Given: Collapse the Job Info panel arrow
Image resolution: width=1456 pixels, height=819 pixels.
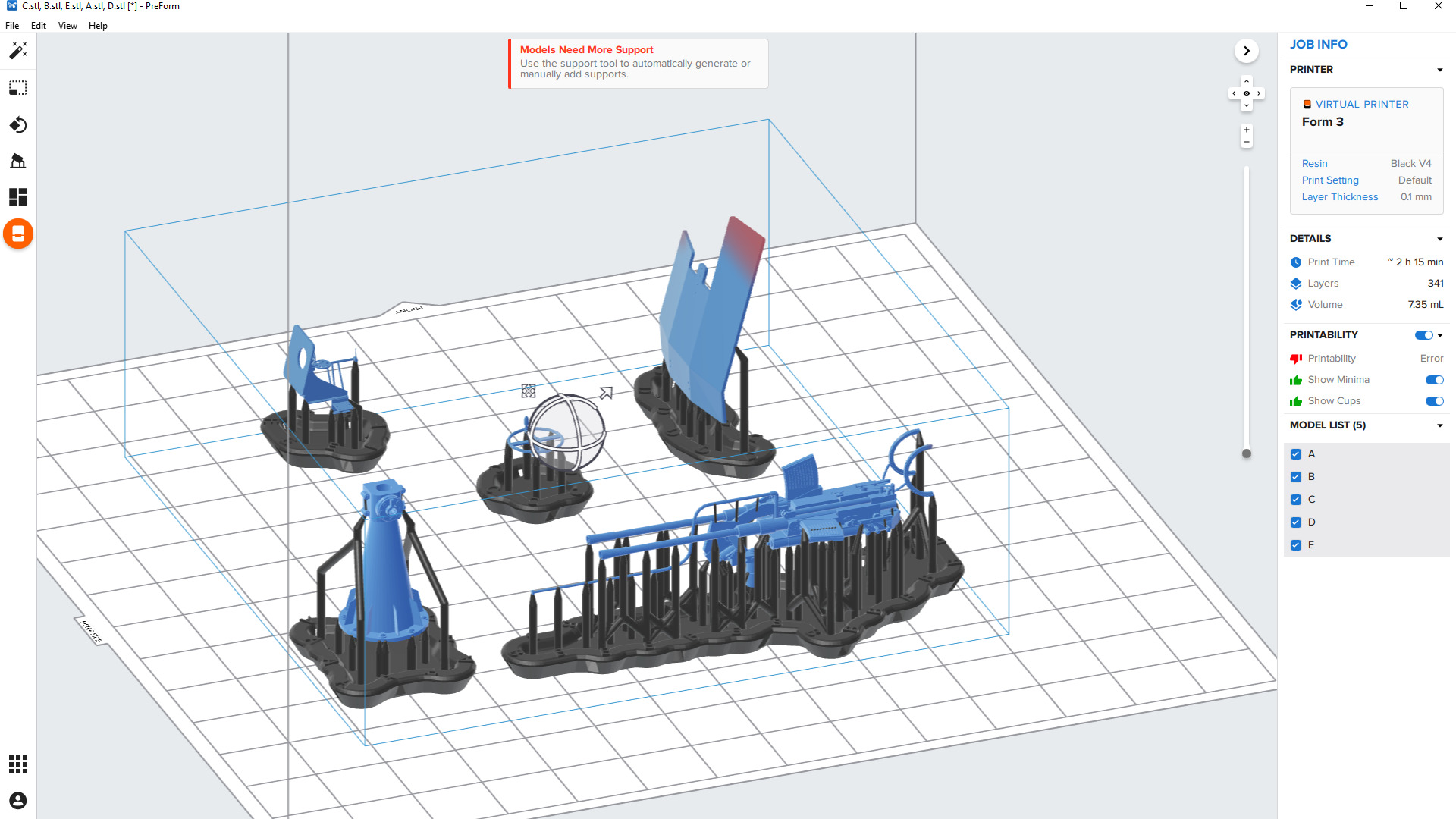Looking at the screenshot, I should [1247, 51].
